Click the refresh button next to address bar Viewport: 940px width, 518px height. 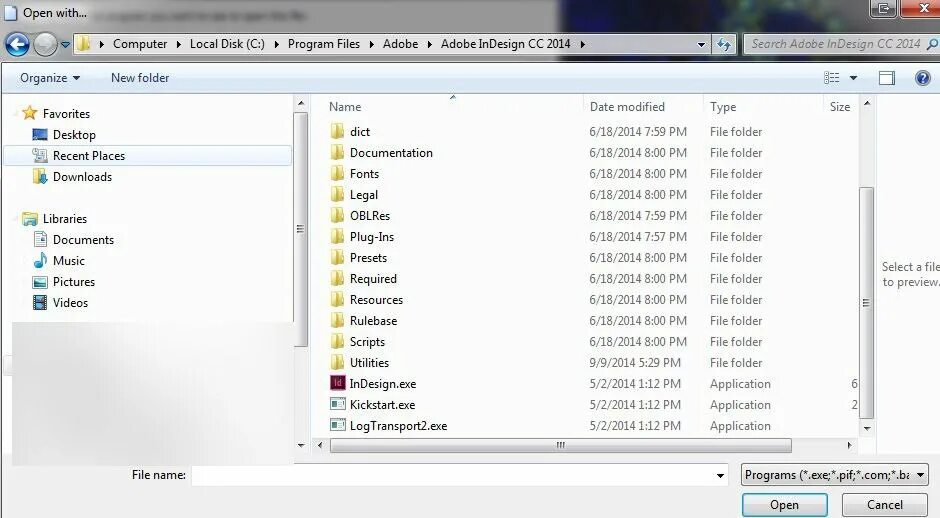click(x=724, y=44)
